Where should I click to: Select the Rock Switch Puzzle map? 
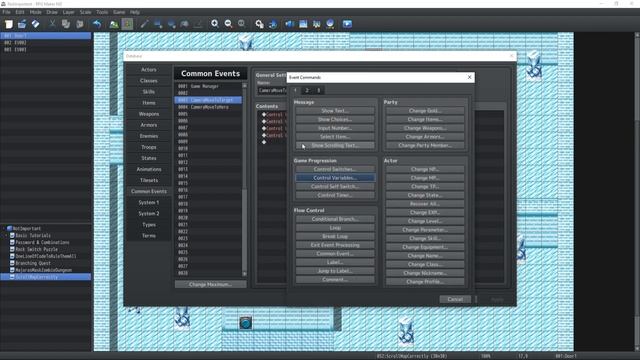point(36,249)
